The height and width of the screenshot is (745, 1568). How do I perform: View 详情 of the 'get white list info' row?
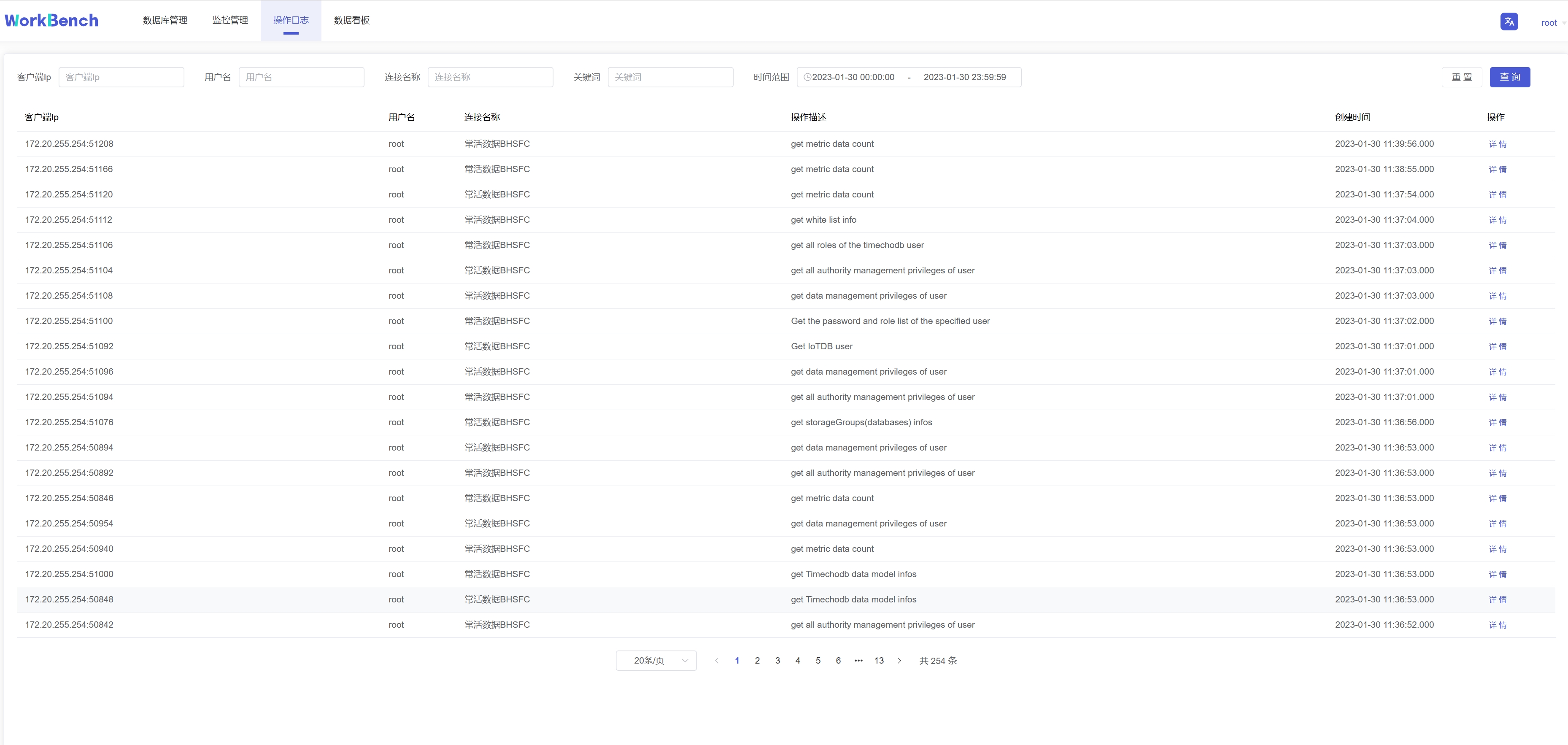(x=1499, y=220)
